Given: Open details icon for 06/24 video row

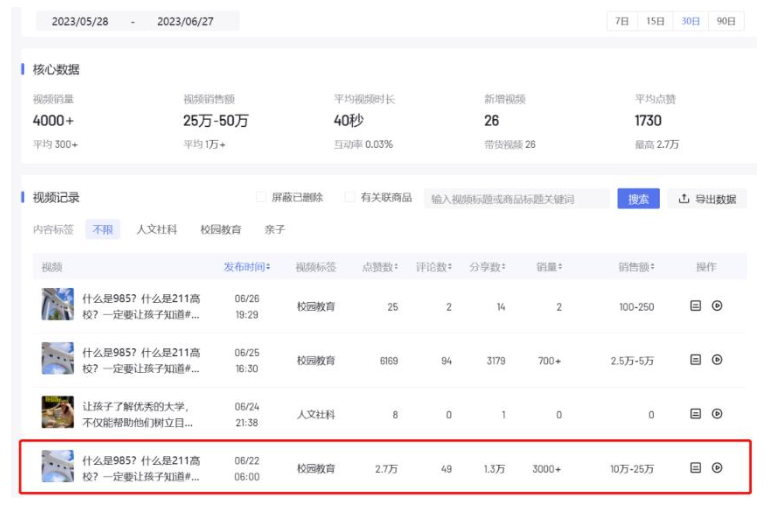Looking at the screenshot, I should 695,413.
